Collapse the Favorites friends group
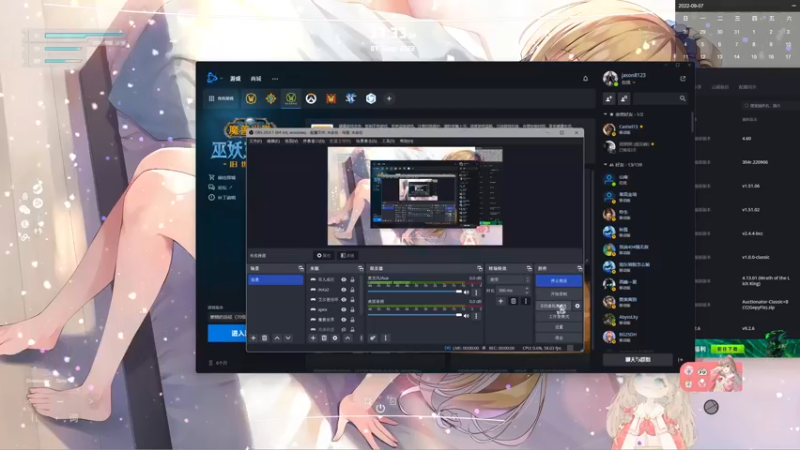 click(x=606, y=114)
